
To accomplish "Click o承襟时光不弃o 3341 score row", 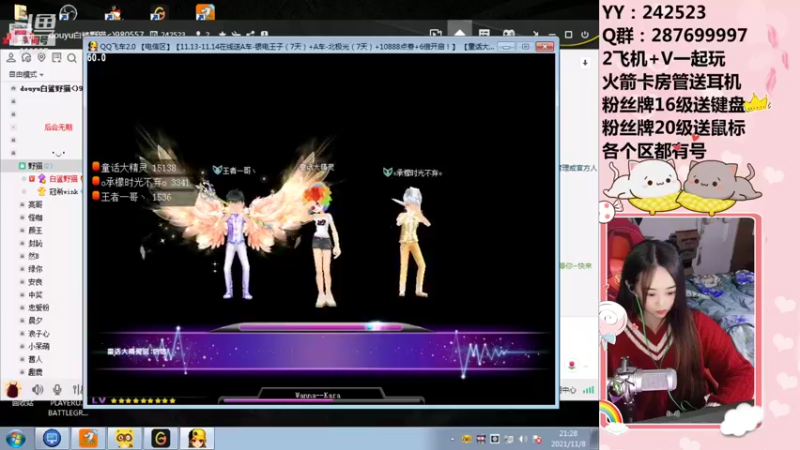I will pos(141,182).
